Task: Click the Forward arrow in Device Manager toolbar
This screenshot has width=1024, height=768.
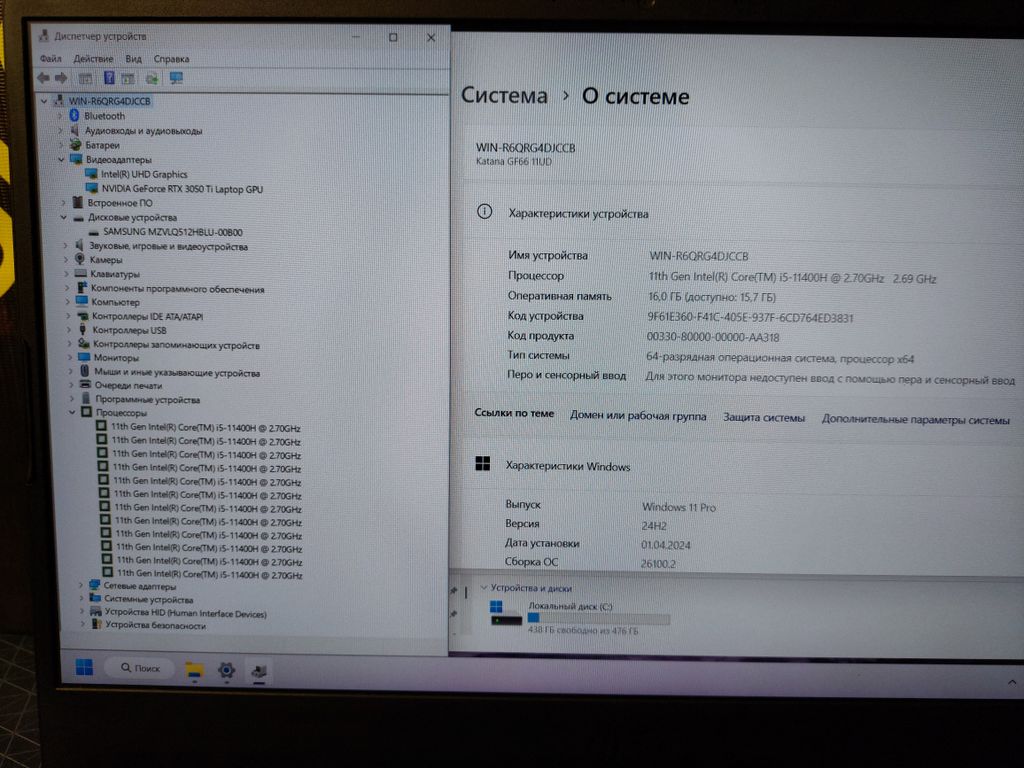Action: coord(61,78)
